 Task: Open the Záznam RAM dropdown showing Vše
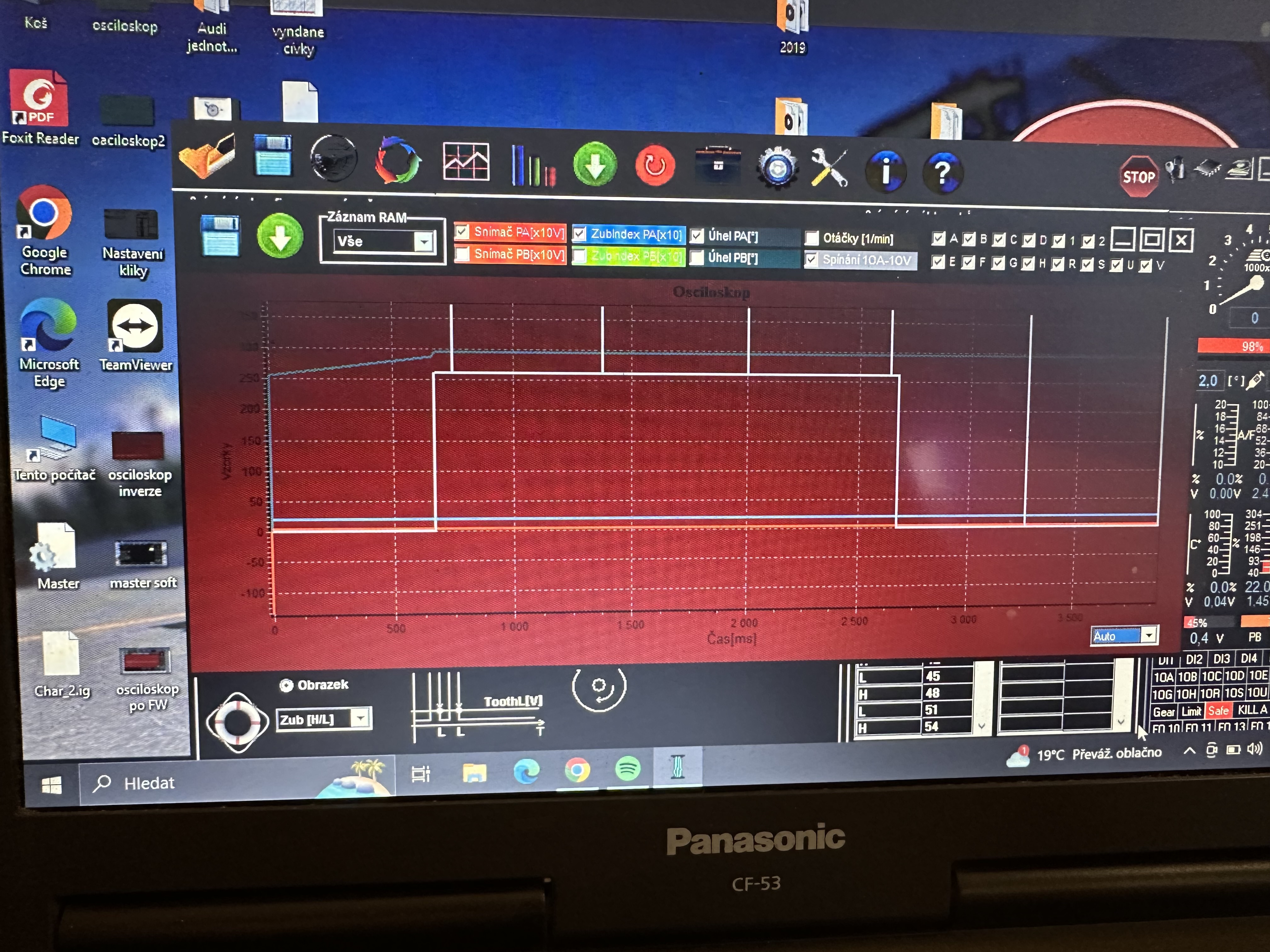tap(424, 241)
